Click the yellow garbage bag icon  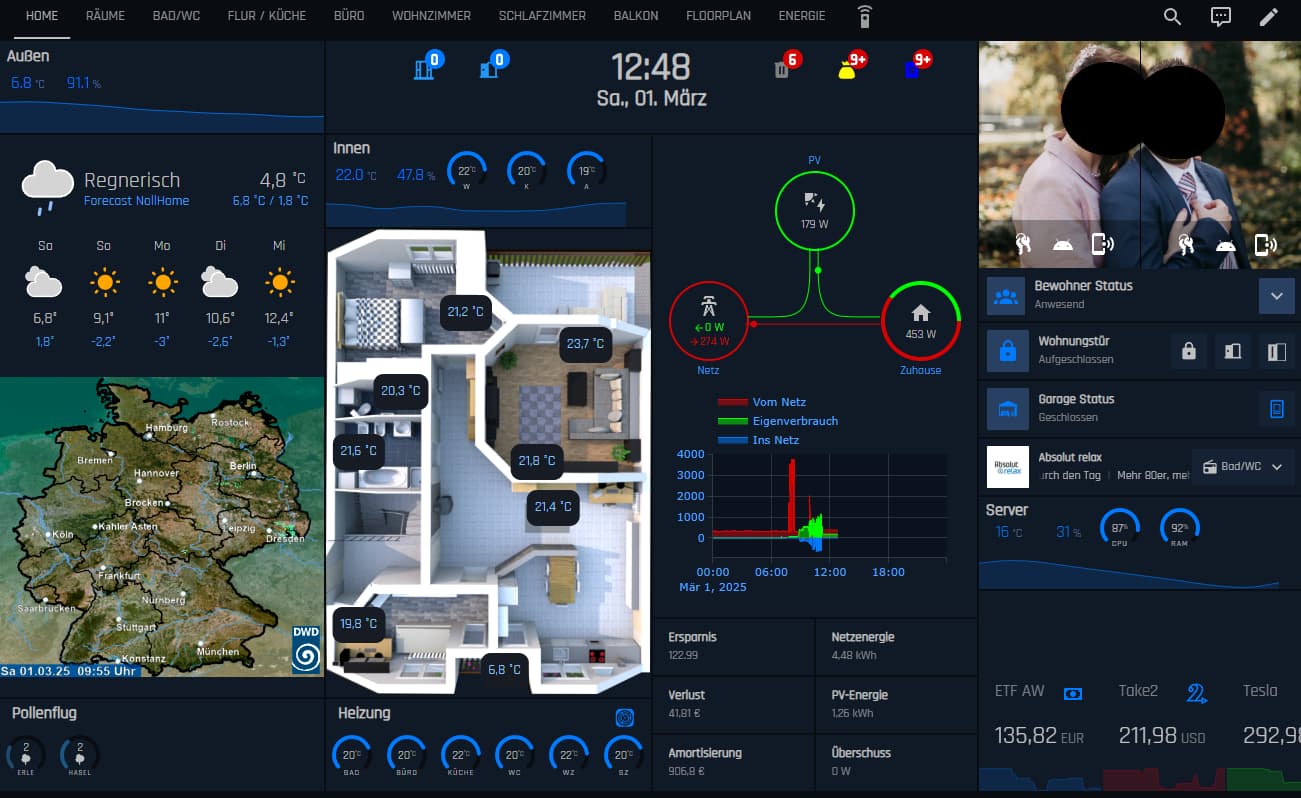click(x=847, y=69)
